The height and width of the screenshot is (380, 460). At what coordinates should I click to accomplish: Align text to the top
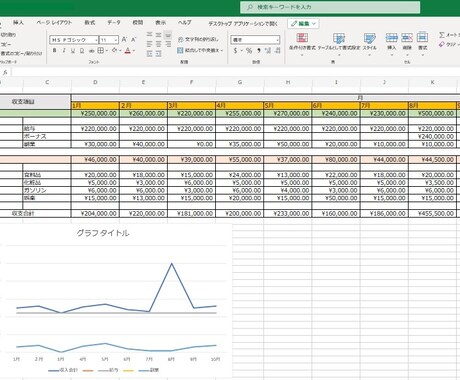[149, 35]
